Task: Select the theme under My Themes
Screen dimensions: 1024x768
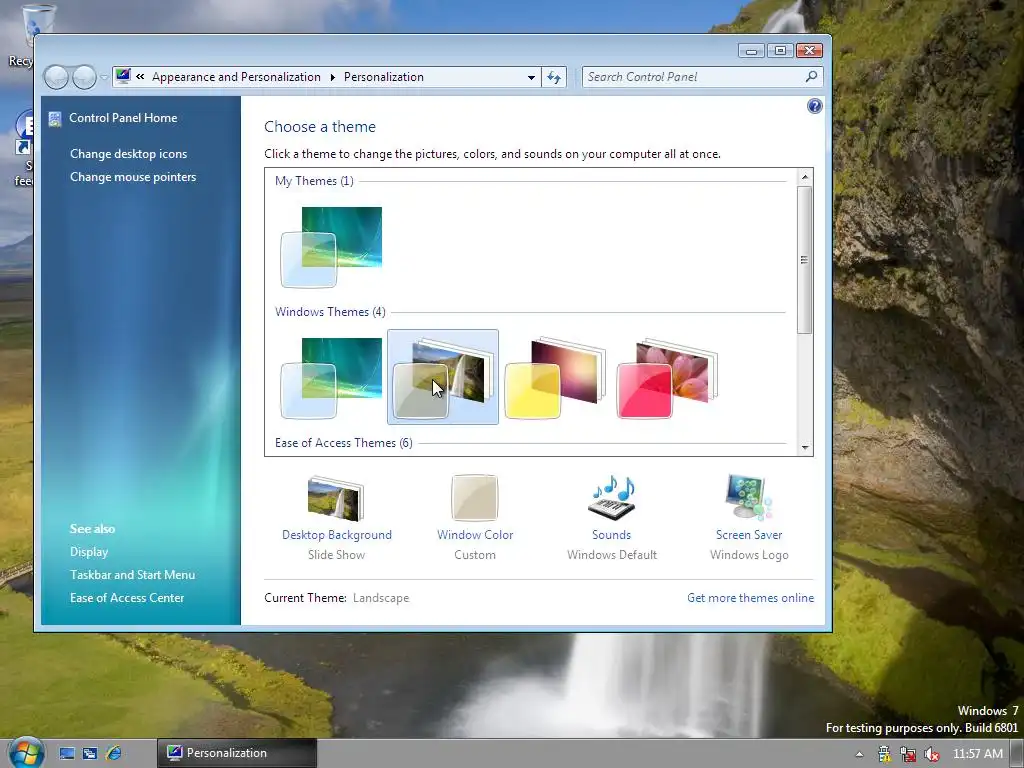Action: (x=331, y=247)
